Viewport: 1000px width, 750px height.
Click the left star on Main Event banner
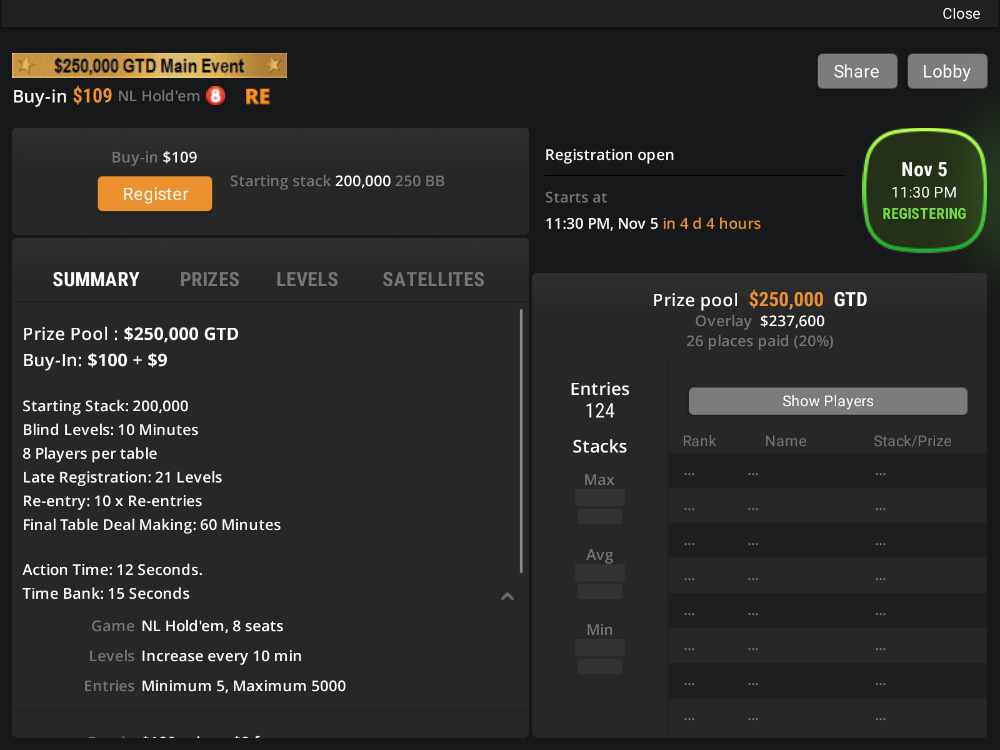click(x=27, y=66)
